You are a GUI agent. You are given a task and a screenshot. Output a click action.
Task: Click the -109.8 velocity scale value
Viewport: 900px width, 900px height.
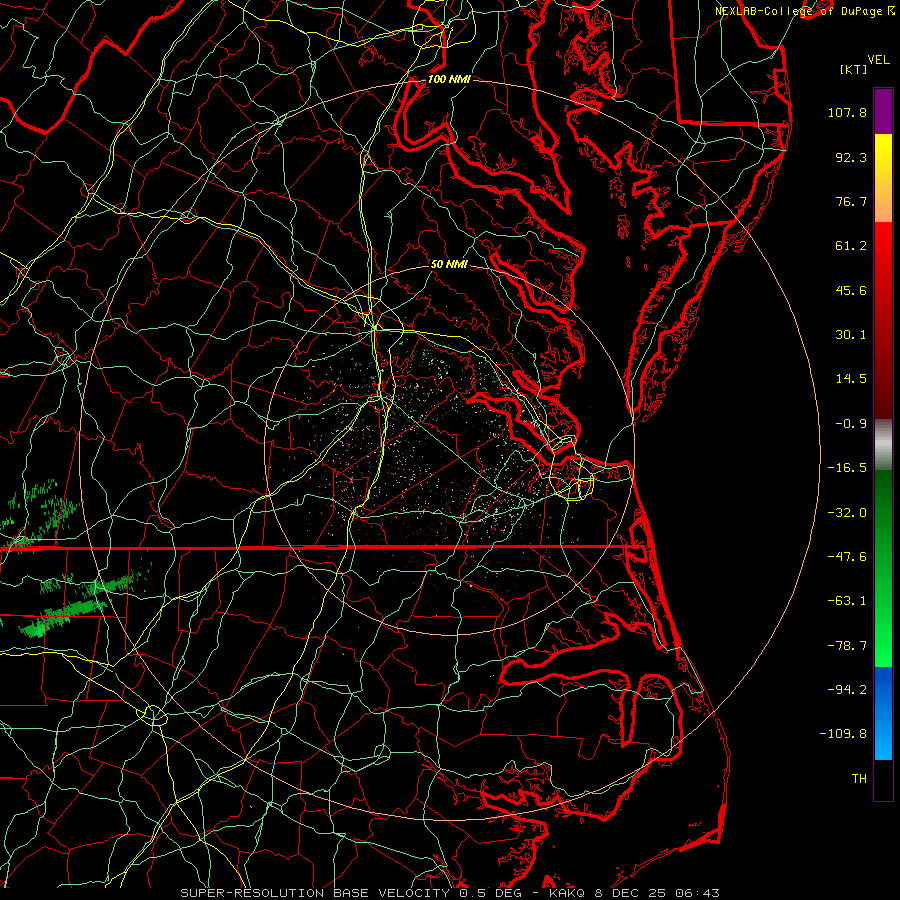point(843,734)
